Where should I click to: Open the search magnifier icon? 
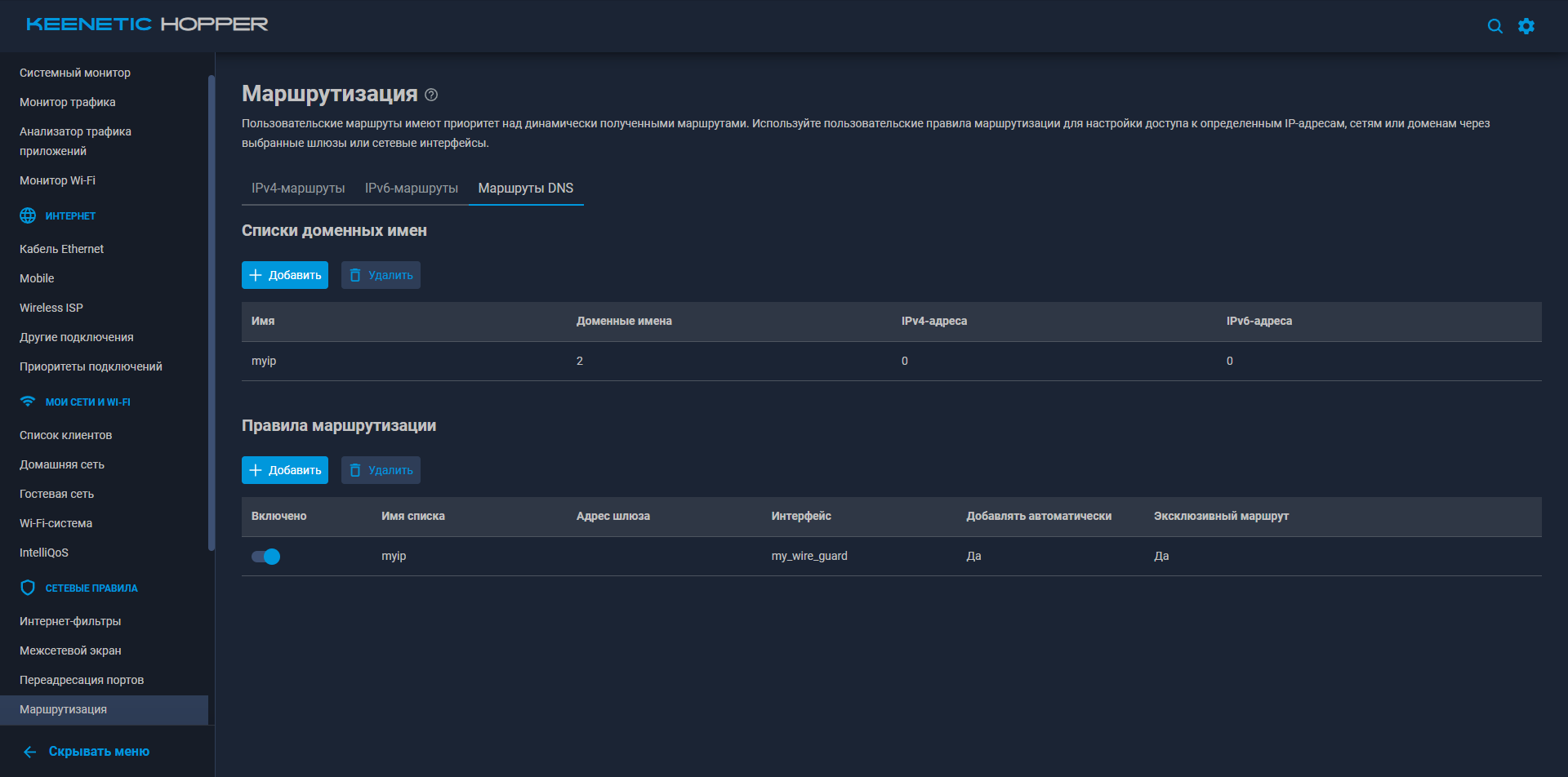tap(1494, 26)
